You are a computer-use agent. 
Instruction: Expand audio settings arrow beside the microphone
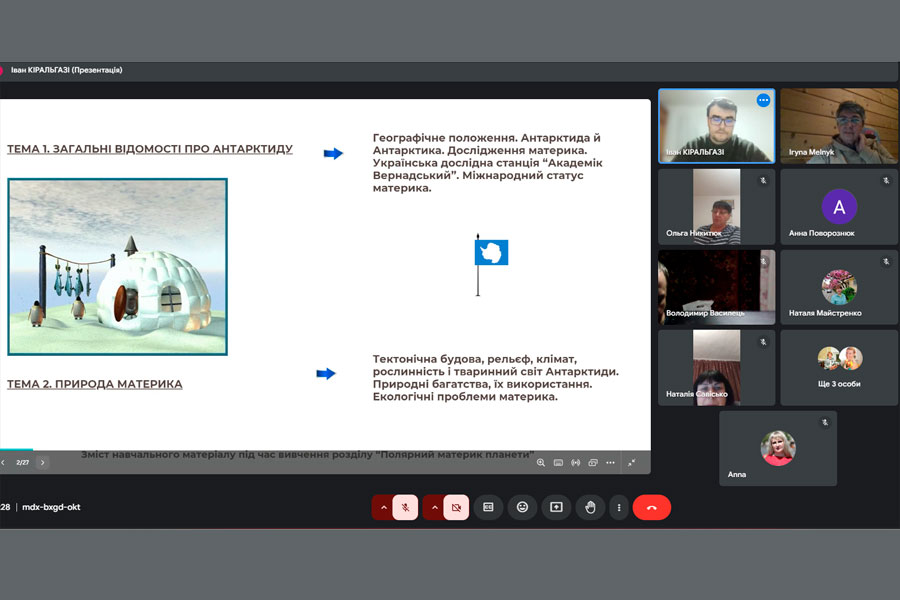pyautogui.click(x=382, y=507)
